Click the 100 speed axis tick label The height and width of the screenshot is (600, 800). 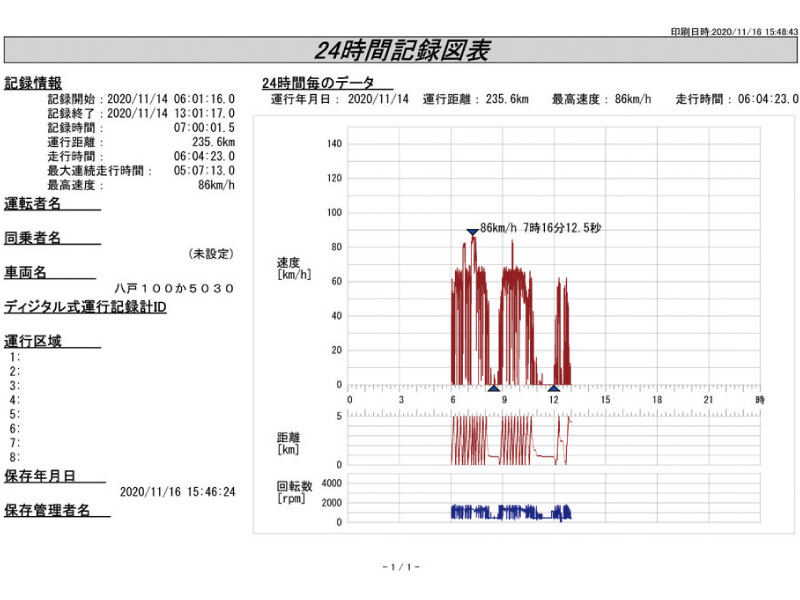334,212
